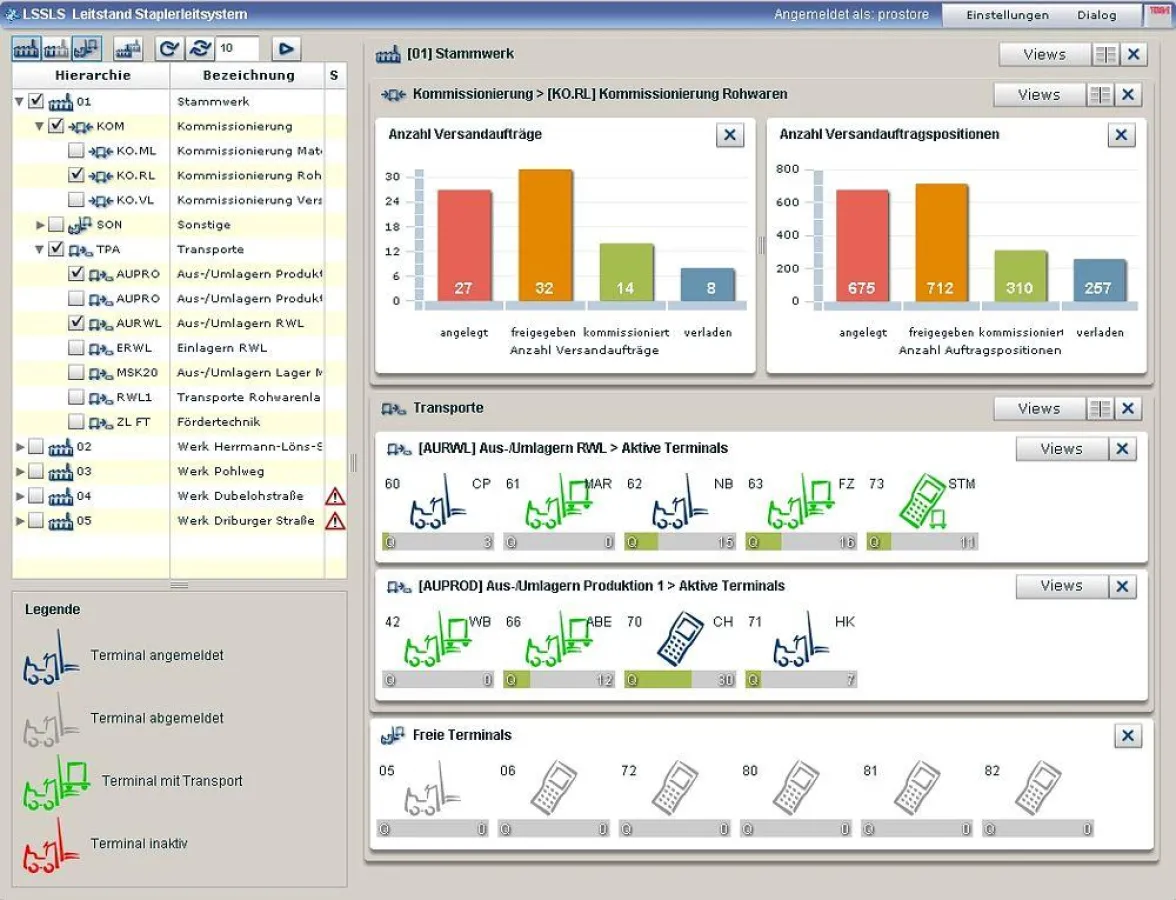Click the auto-refresh icon in the toolbar
The width and height of the screenshot is (1176, 900).
coord(200,48)
